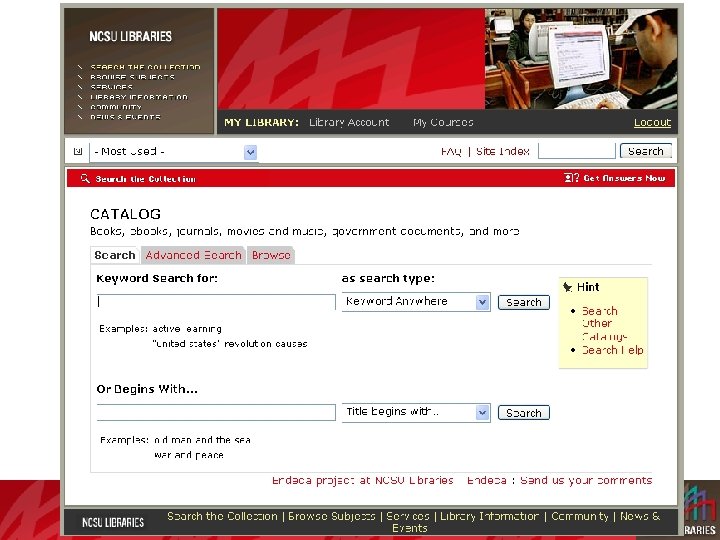Open the Search Help hint link
The image size is (720, 540).
pos(613,350)
